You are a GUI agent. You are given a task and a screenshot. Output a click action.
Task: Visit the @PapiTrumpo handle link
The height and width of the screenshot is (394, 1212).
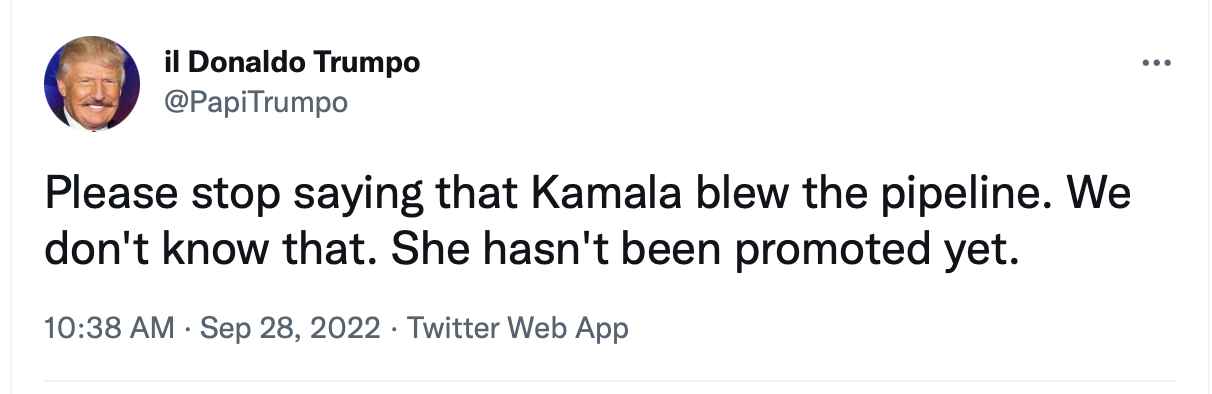pos(255,101)
